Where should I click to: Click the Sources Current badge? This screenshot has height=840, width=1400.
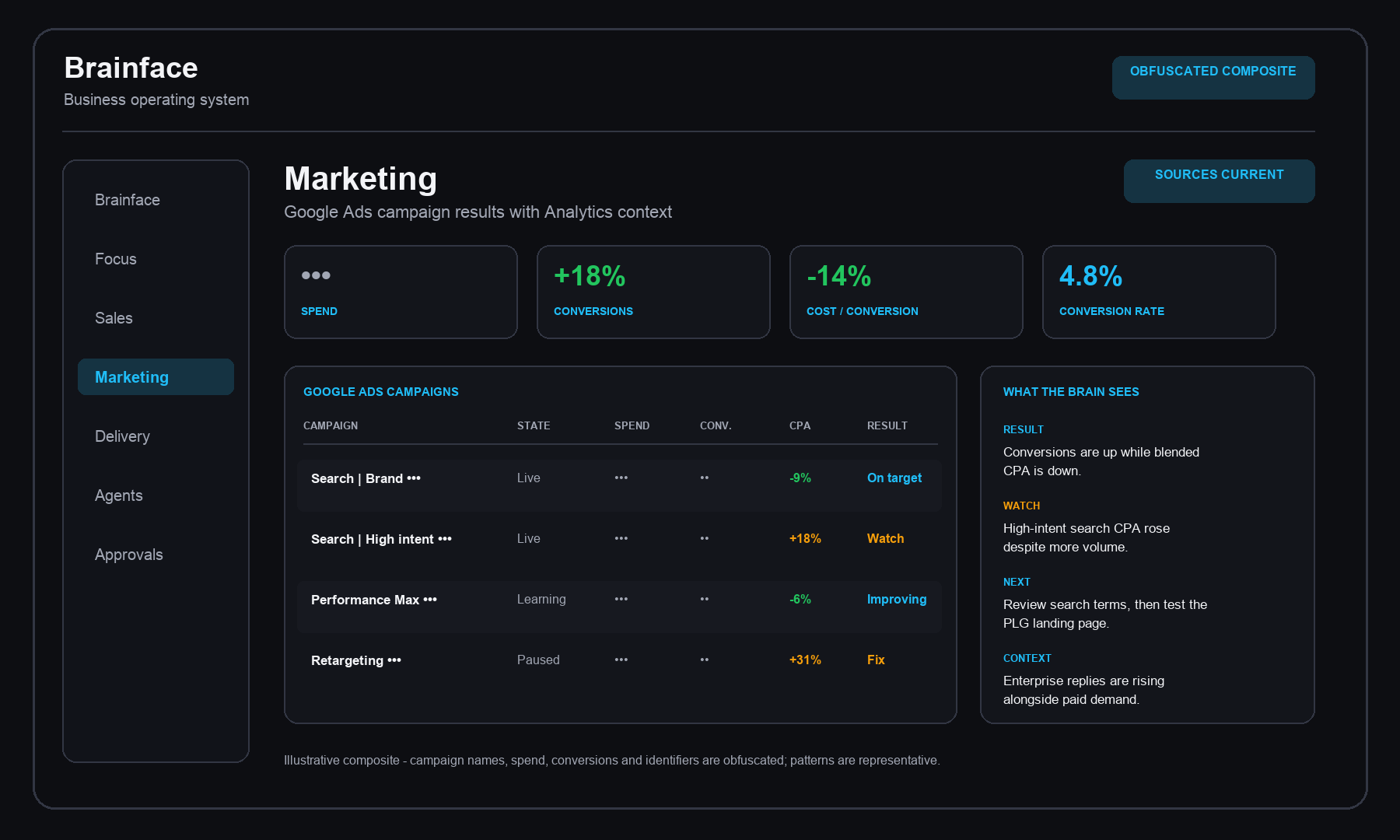pos(1220,180)
